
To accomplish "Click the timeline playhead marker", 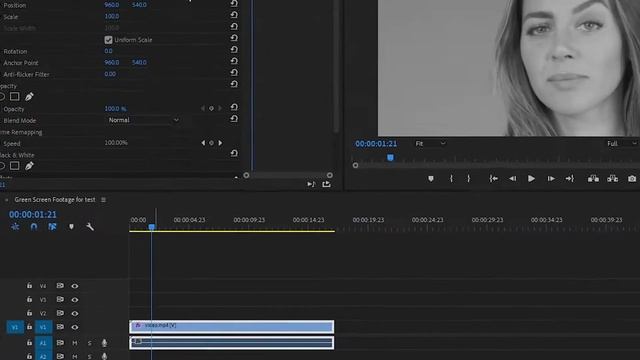I will (x=152, y=227).
